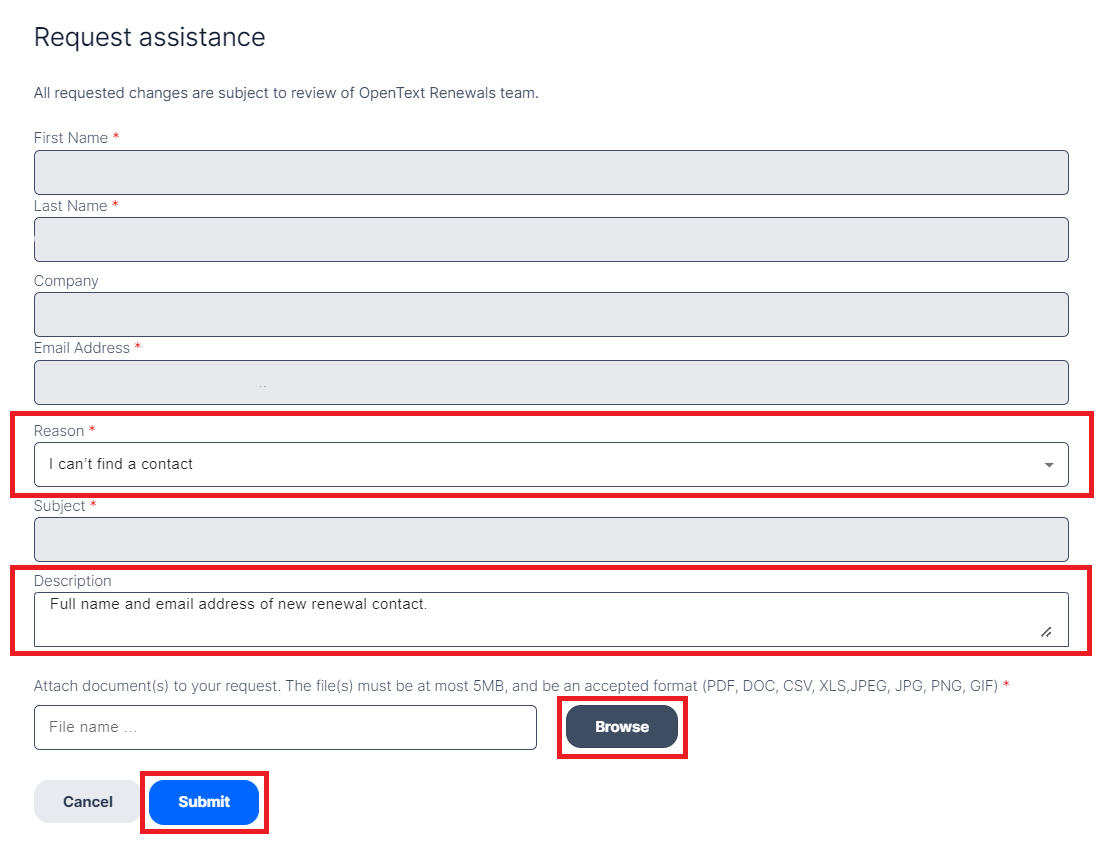Click the "Description" label text
This screenshot has width=1103, height=848.
[72, 581]
